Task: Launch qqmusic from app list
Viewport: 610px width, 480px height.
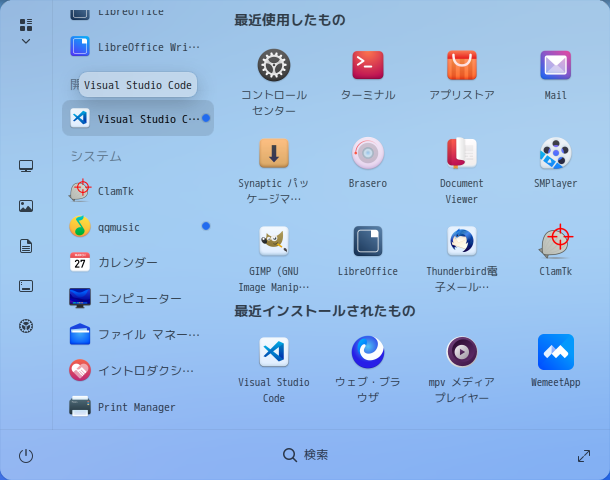Action: coord(138,226)
